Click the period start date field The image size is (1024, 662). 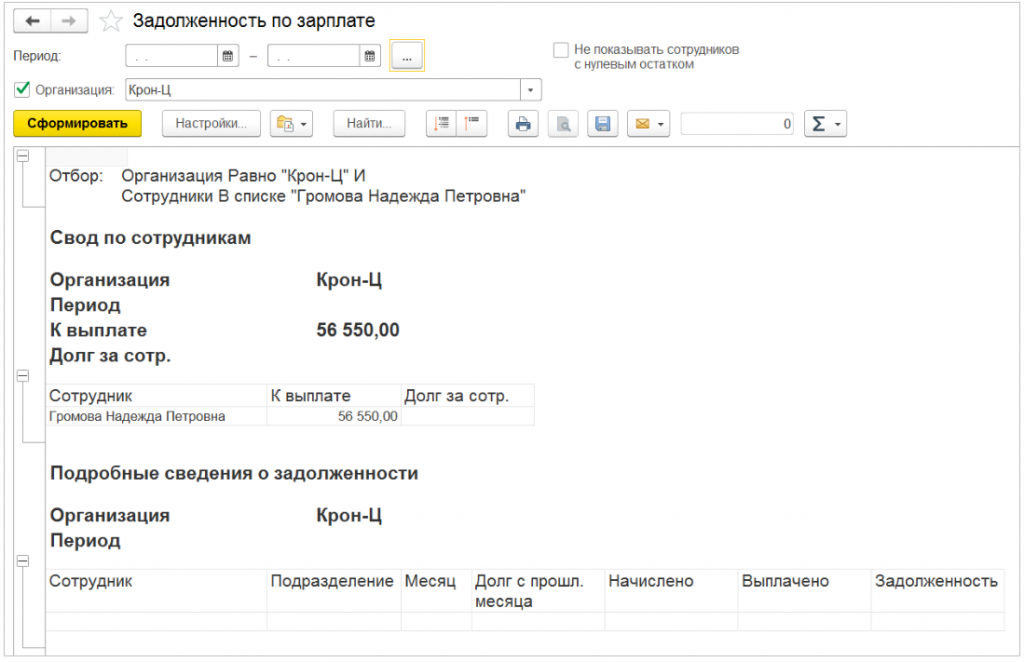(x=171, y=57)
